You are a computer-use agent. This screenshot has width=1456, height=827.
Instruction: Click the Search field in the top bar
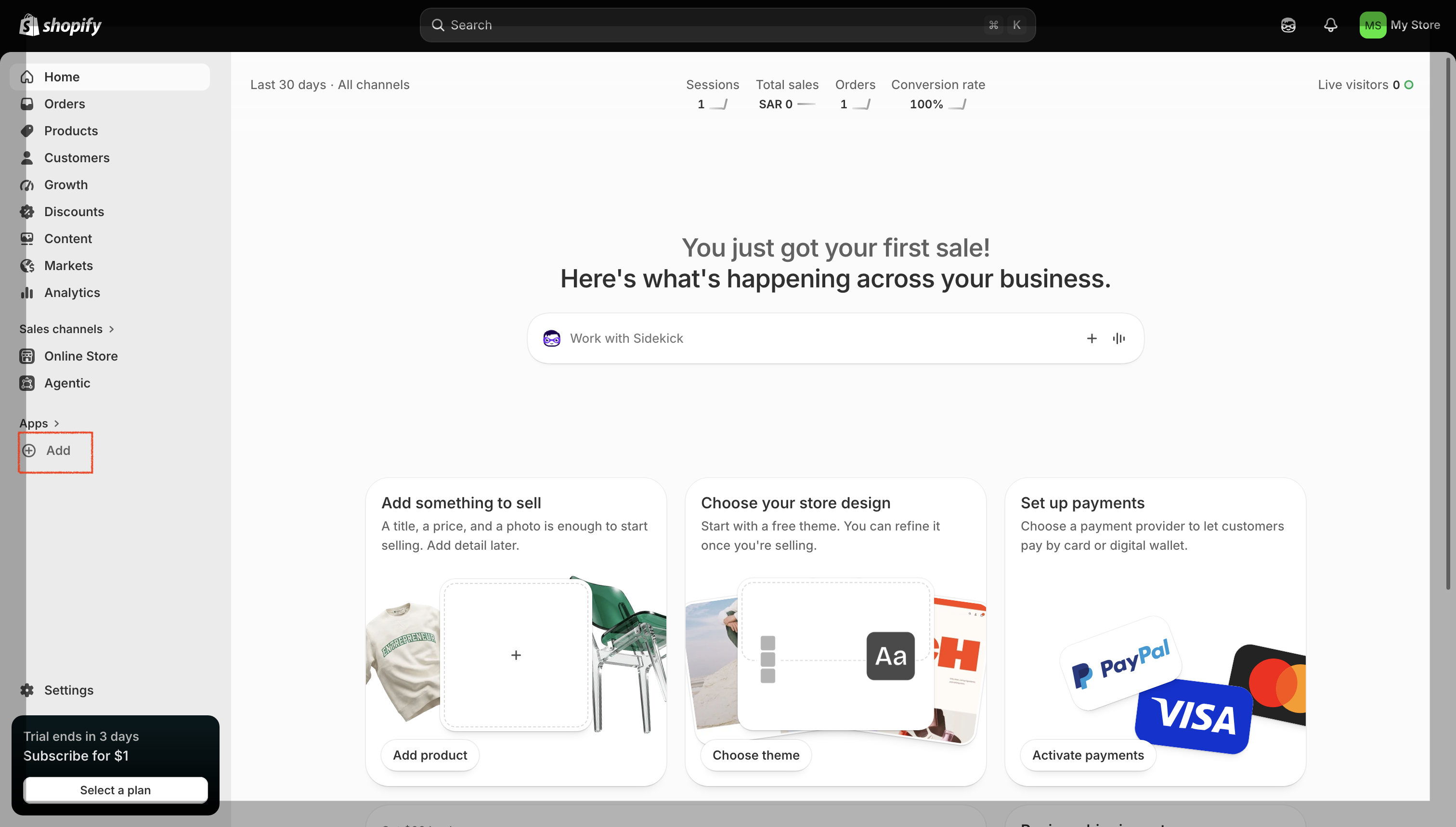tap(727, 25)
